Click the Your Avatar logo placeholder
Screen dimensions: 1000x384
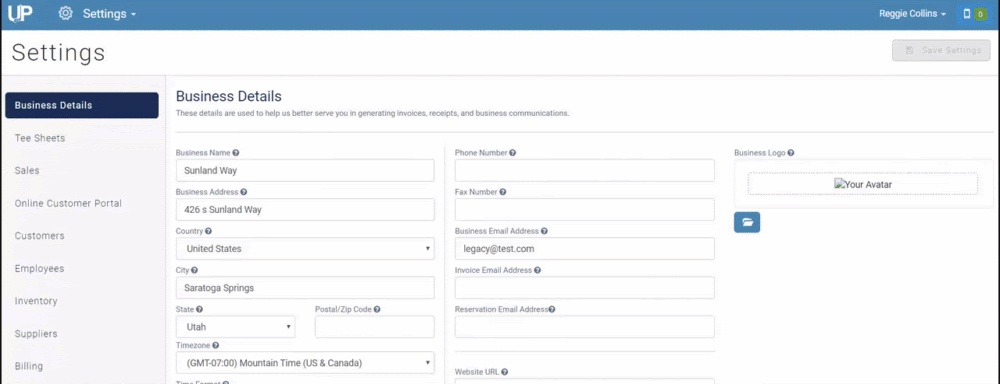tap(863, 184)
